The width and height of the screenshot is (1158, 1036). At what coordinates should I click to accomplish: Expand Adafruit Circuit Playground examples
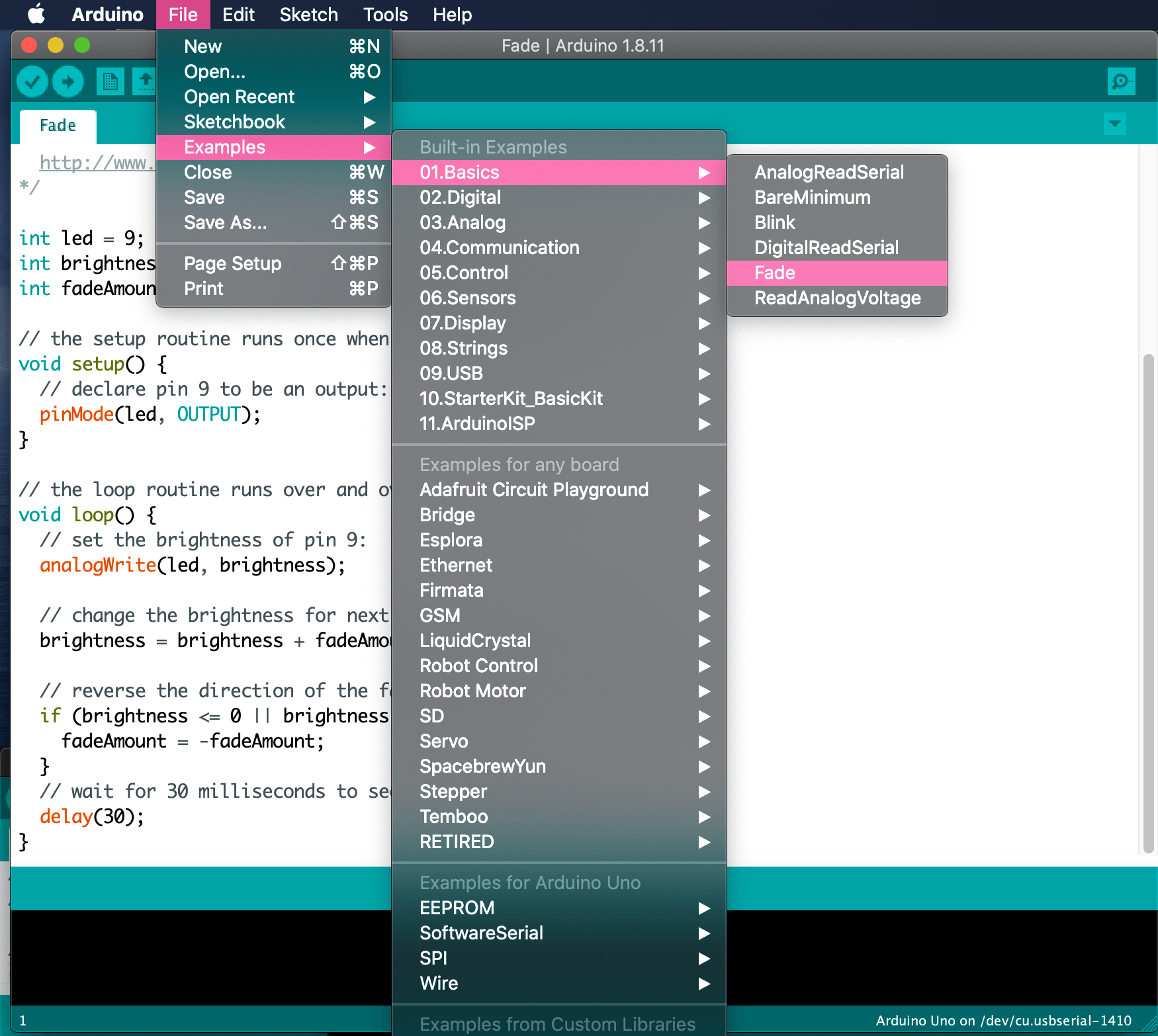tap(559, 490)
